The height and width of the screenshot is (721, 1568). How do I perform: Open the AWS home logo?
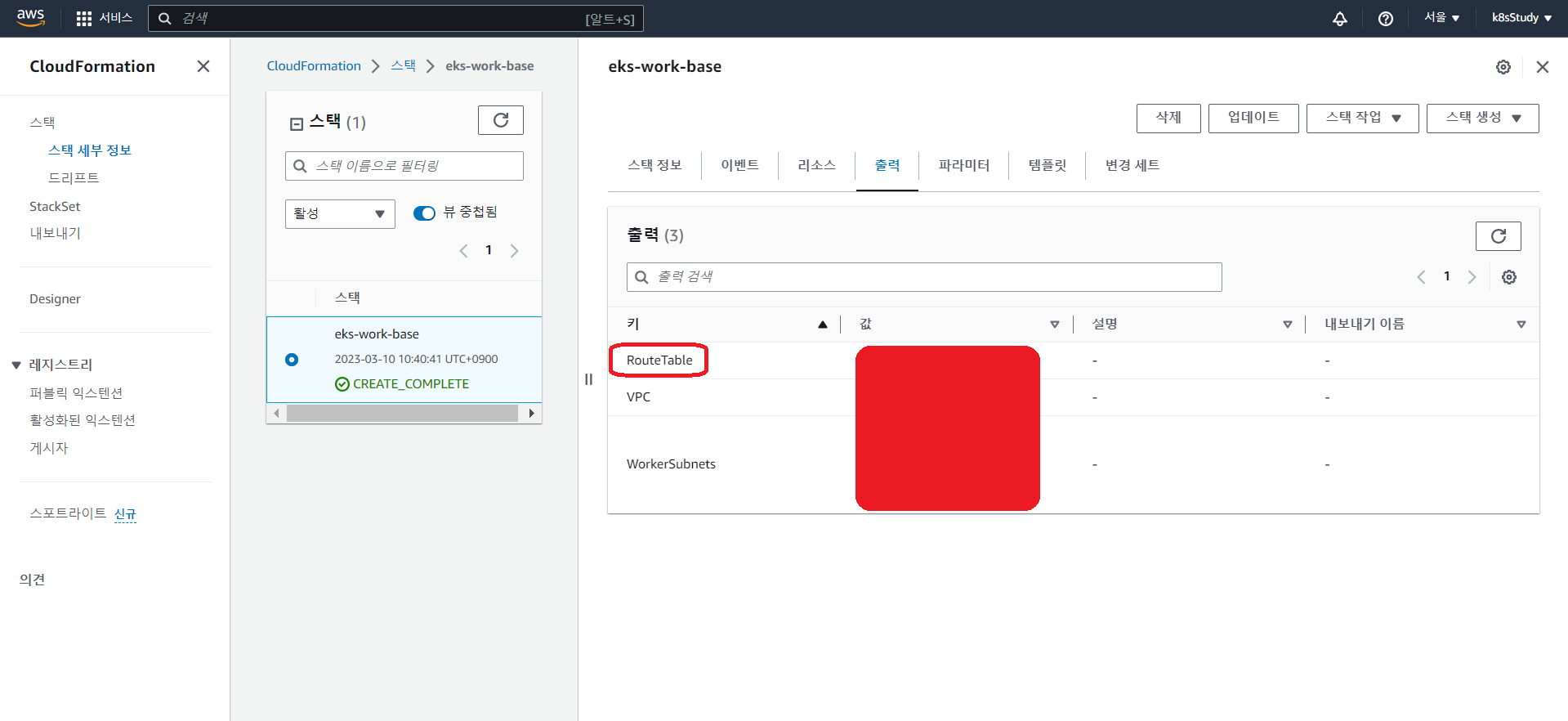pyautogui.click(x=30, y=18)
